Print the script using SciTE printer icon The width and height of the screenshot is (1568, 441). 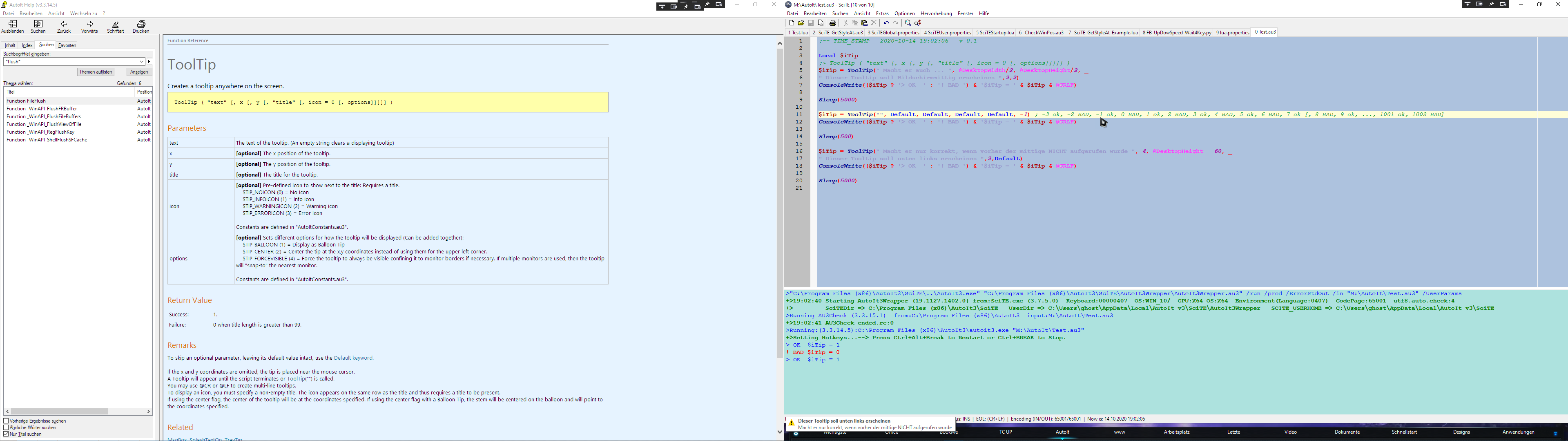tap(833, 23)
